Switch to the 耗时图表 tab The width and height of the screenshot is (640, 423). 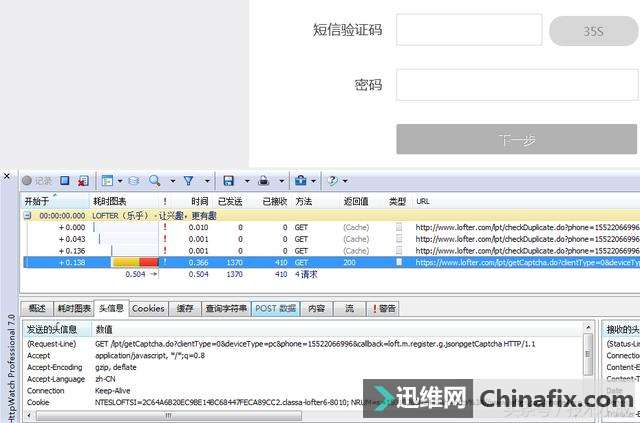[74, 308]
